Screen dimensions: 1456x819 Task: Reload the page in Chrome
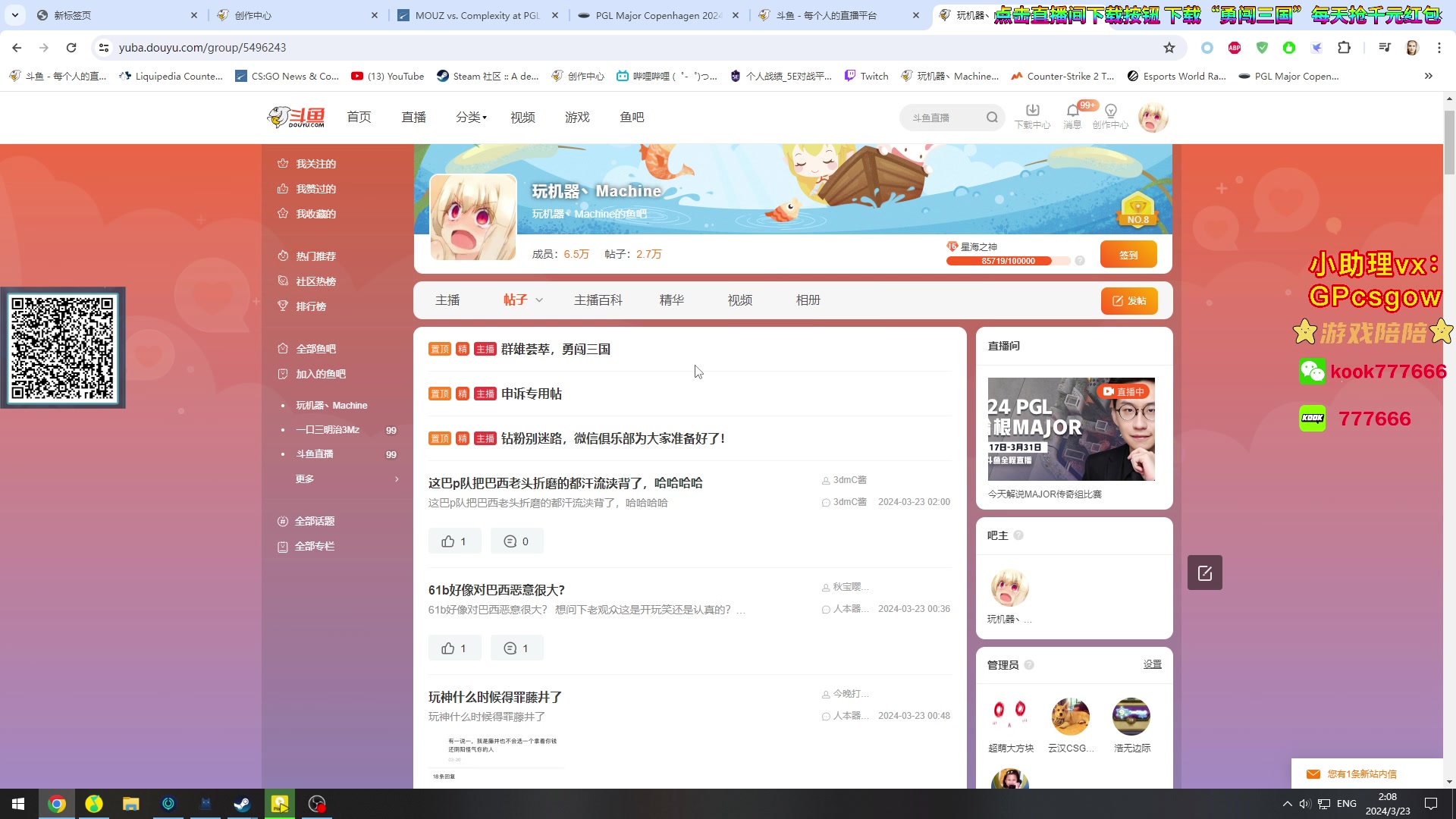point(71,48)
